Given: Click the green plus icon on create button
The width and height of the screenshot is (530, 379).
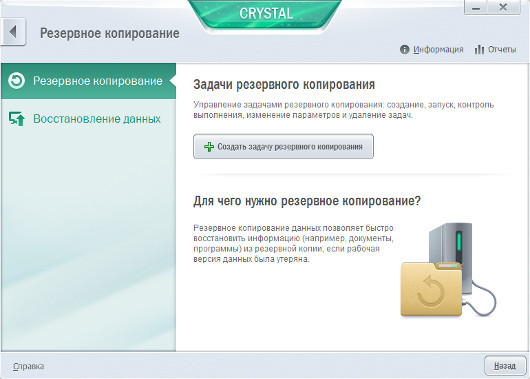Looking at the screenshot, I should tap(209, 147).
